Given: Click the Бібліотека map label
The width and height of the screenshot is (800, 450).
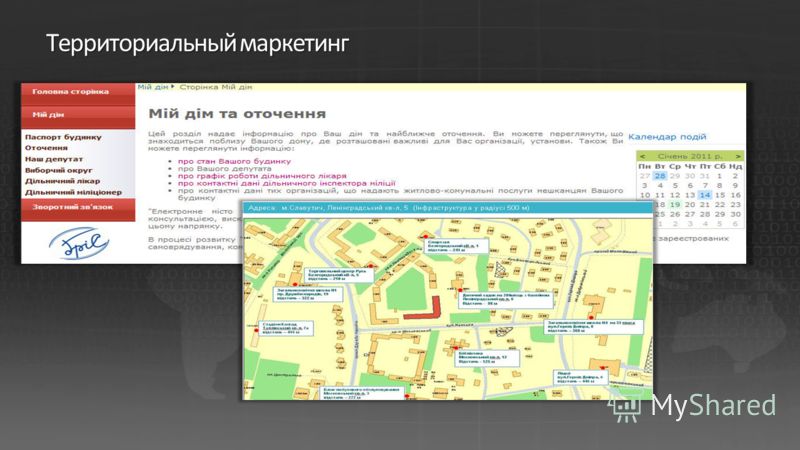Looking at the screenshot, I should tap(487, 357).
